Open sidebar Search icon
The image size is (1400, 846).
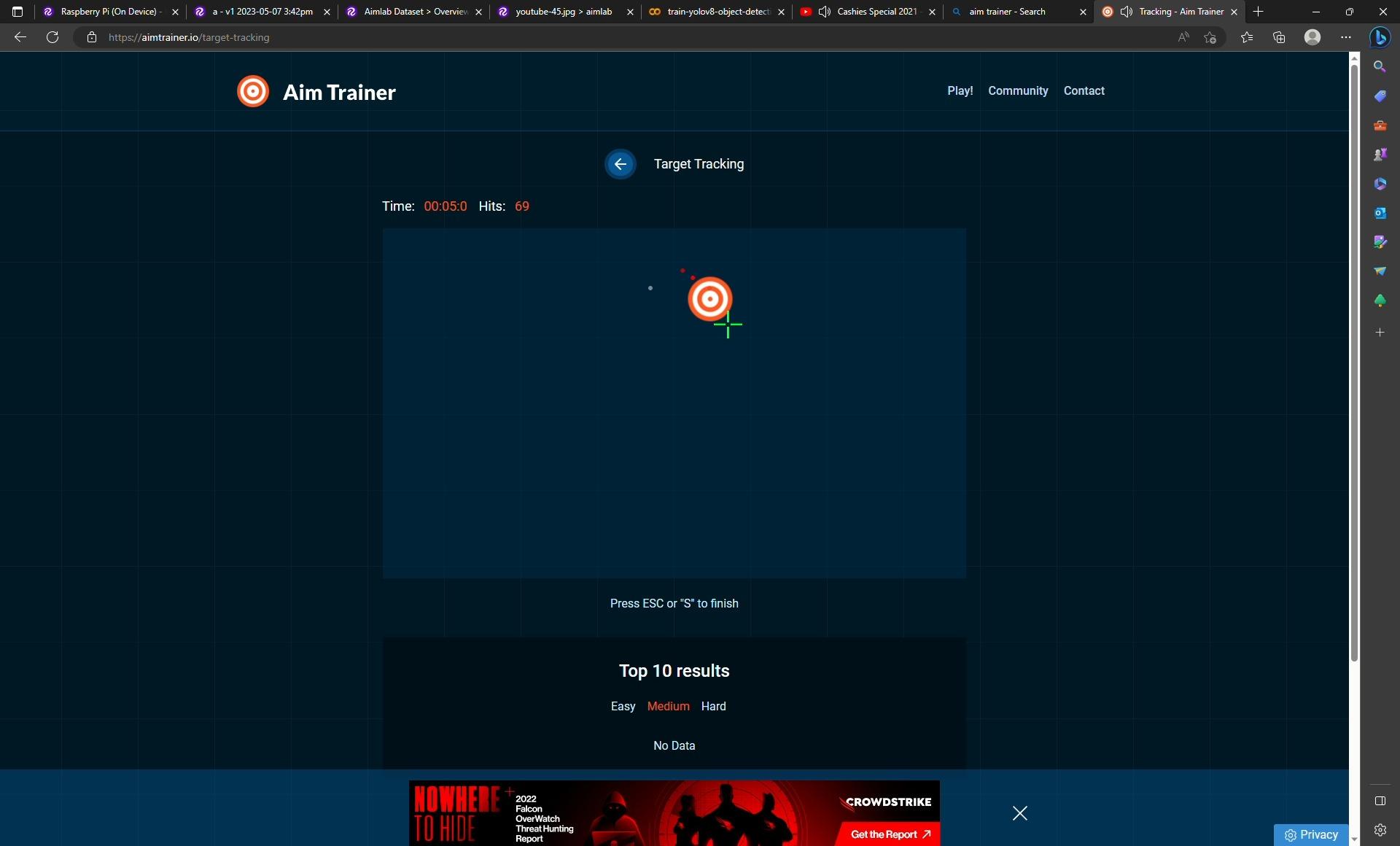[x=1380, y=66]
